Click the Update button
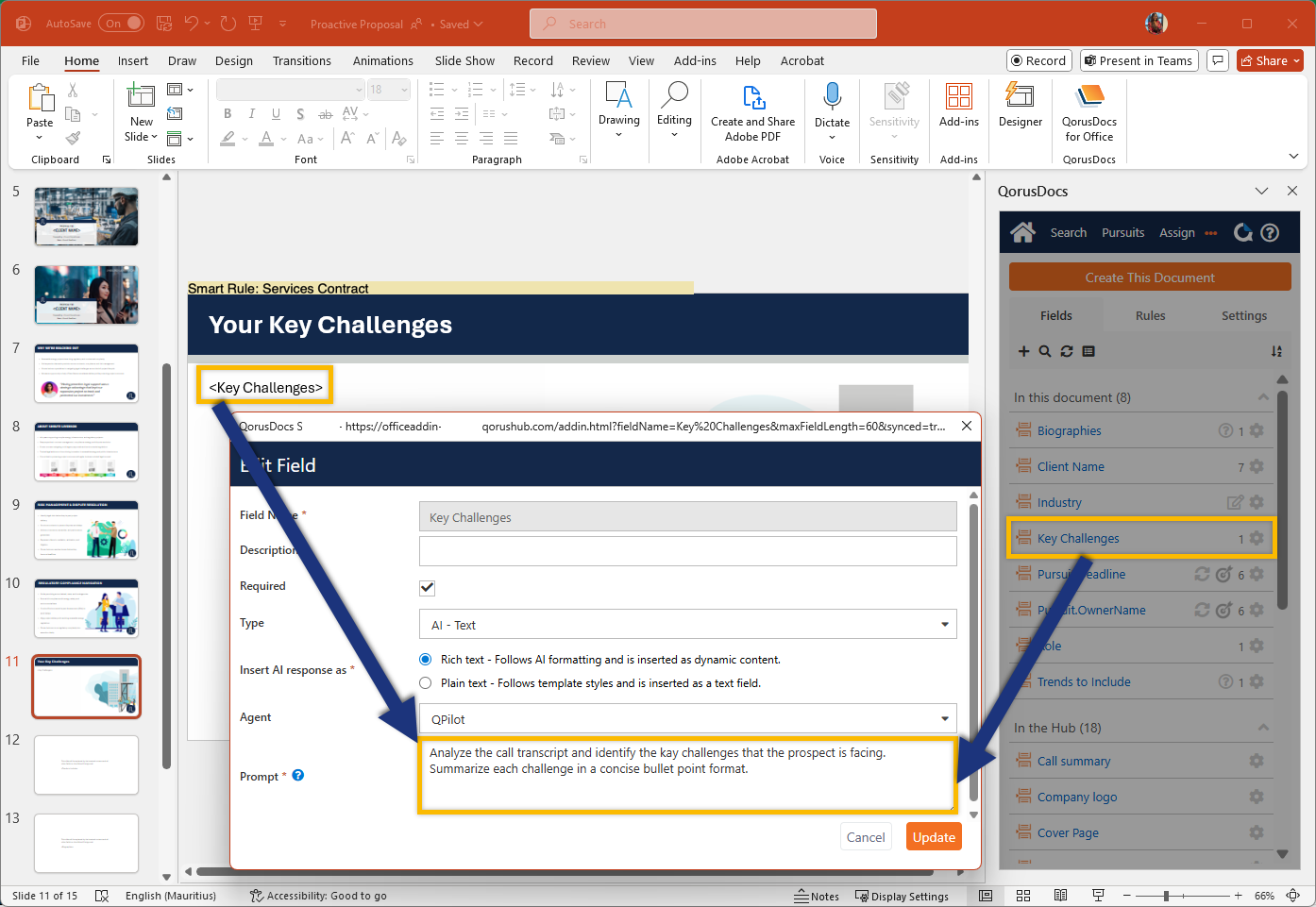Image resolution: width=1316 pixels, height=907 pixels. coord(934,837)
